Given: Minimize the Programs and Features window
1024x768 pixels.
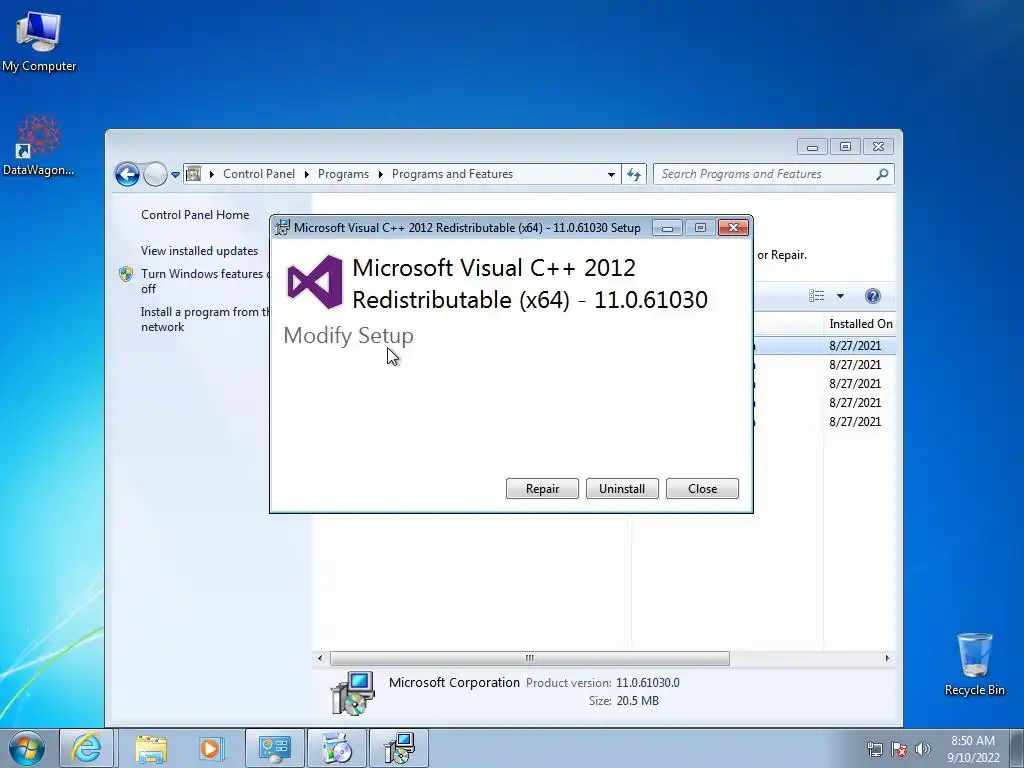Looking at the screenshot, I should pyautogui.click(x=812, y=147).
